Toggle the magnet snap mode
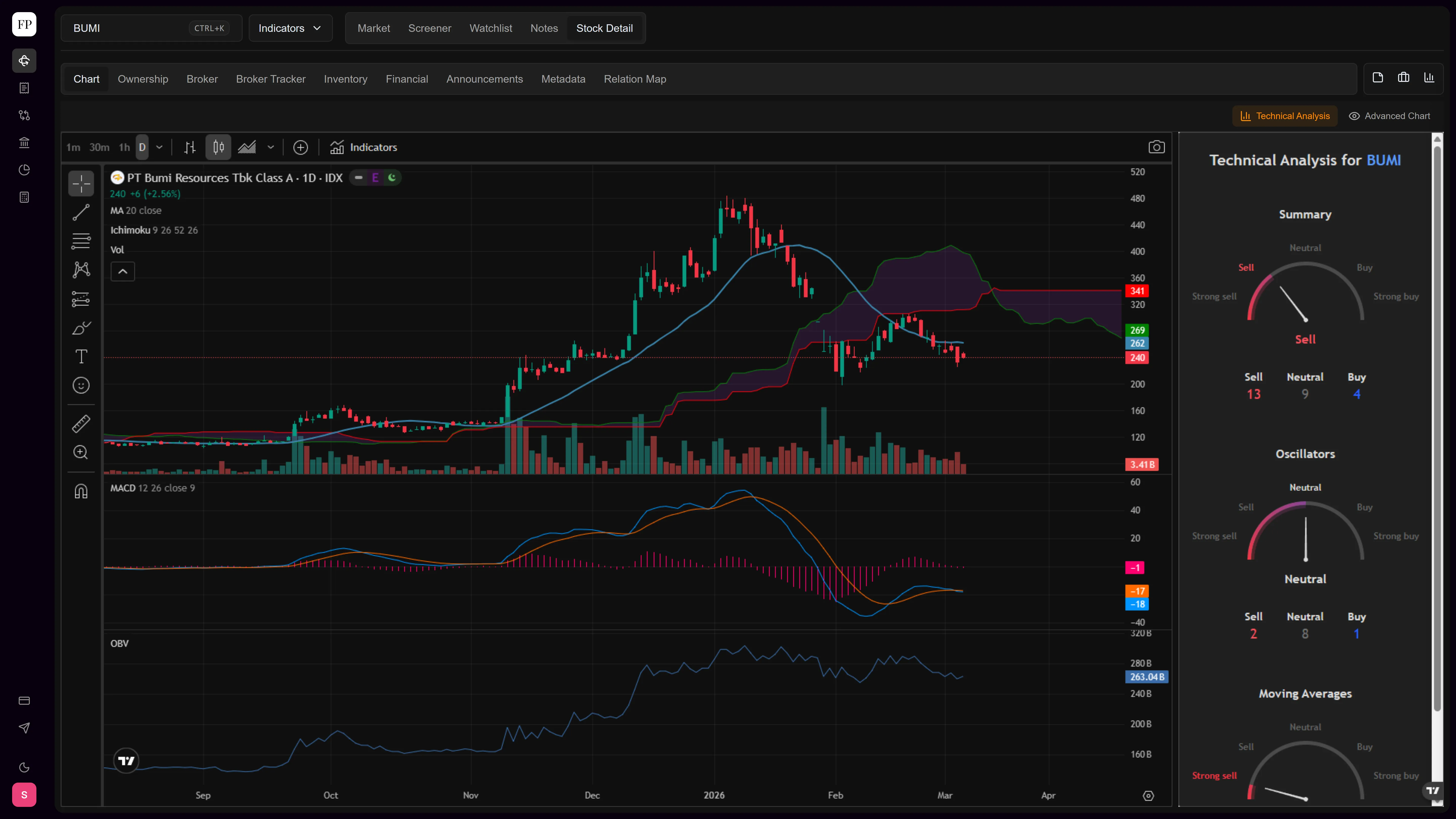The width and height of the screenshot is (1456, 819). point(81,491)
